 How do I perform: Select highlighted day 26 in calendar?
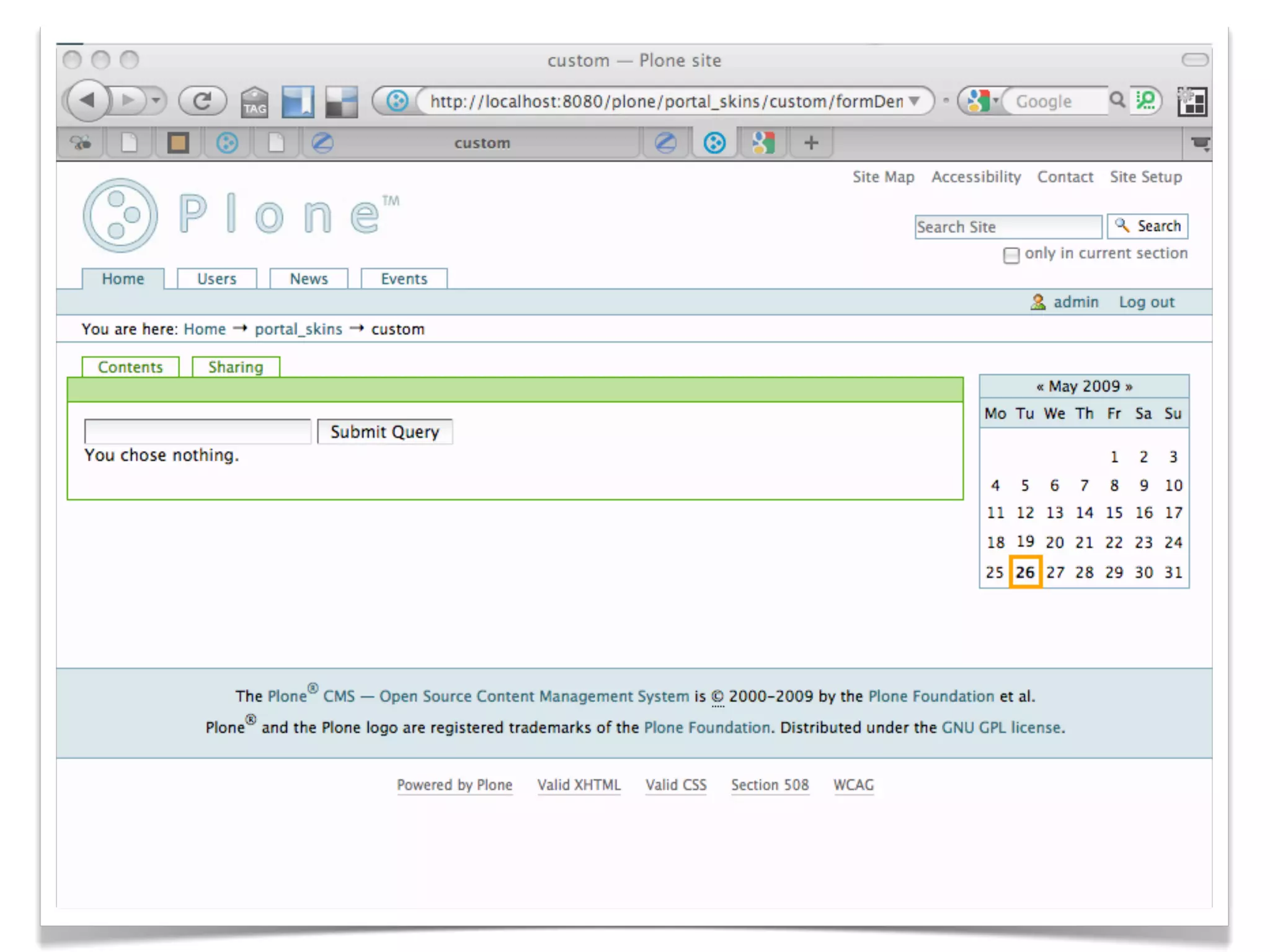tap(1025, 571)
